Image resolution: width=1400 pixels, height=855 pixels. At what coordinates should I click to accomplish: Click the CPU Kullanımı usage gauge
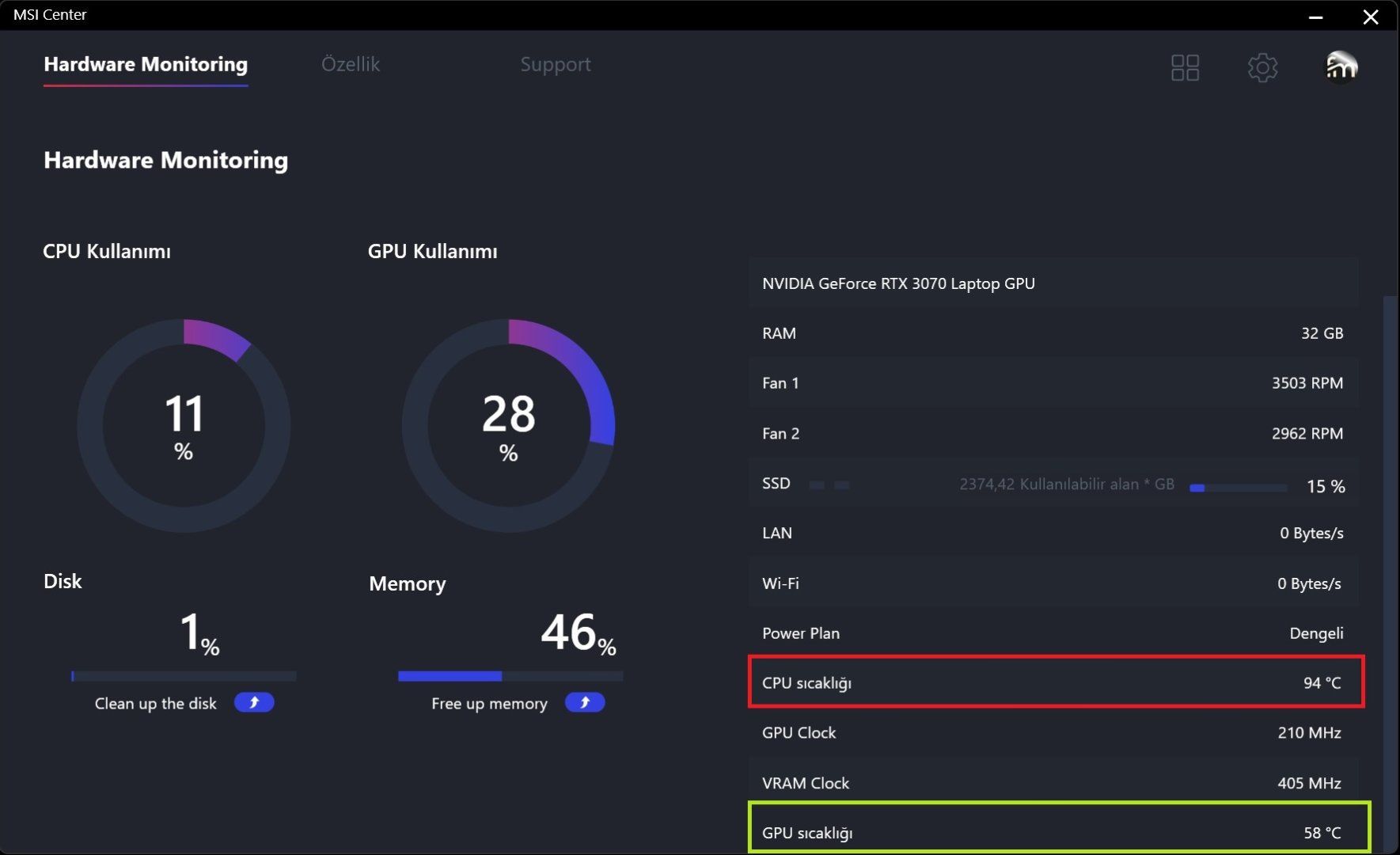[184, 426]
